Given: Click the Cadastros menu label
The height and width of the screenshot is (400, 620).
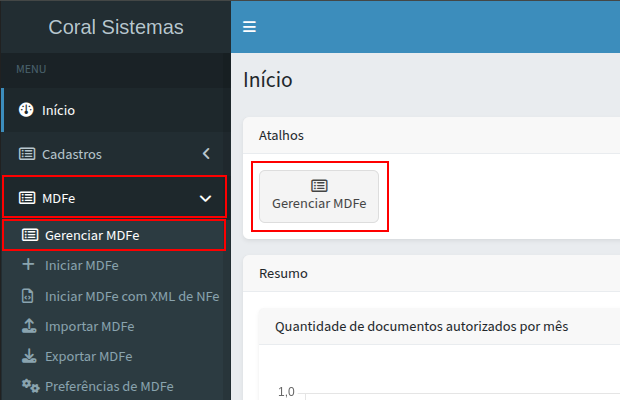Looking at the screenshot, I should (72, 154).
